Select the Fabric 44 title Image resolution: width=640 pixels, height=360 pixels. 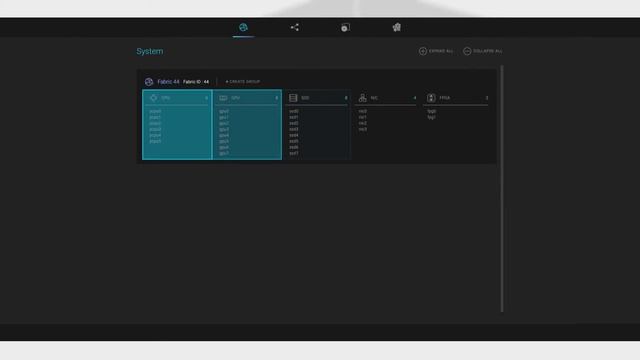[x=168, y=82]
